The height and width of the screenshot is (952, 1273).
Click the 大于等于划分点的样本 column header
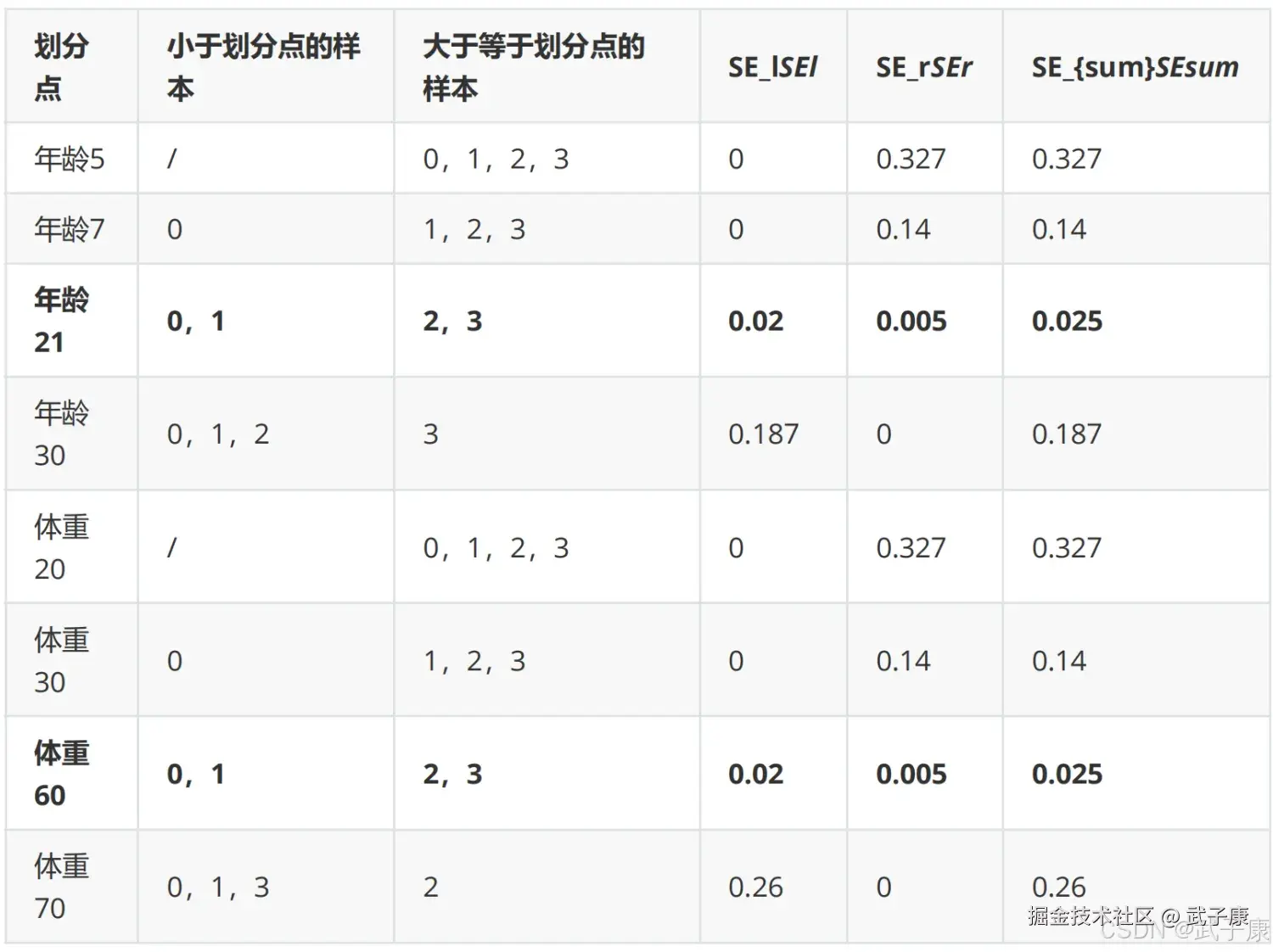[533, 67]
